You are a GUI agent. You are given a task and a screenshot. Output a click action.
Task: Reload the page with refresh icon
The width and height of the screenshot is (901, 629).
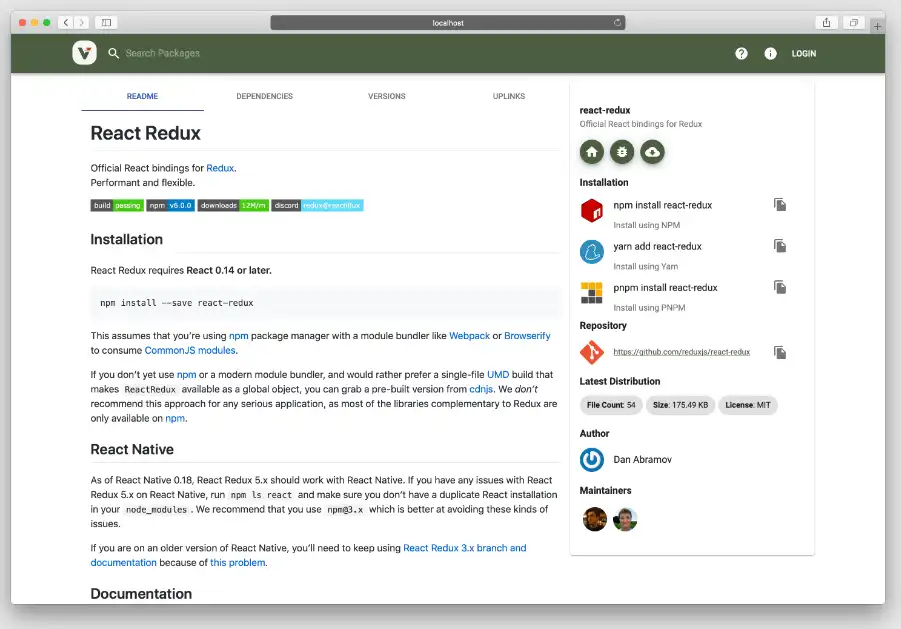coord(618,22)
